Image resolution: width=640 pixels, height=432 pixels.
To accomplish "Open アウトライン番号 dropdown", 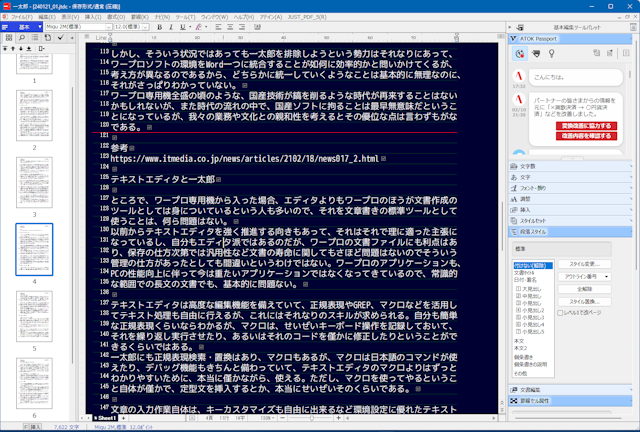I will click(584, 277).
